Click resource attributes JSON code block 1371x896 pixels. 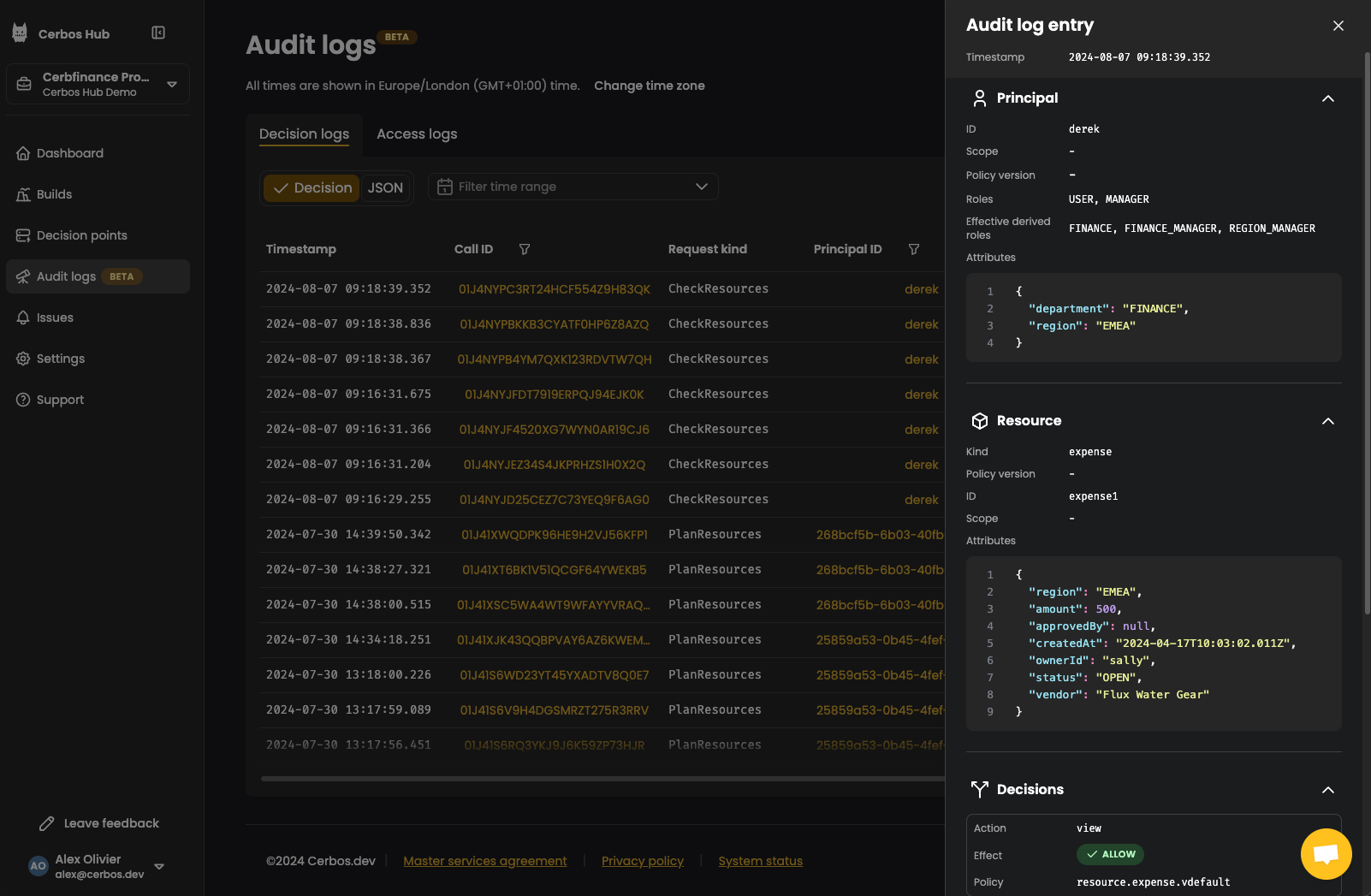[1154, 644]
